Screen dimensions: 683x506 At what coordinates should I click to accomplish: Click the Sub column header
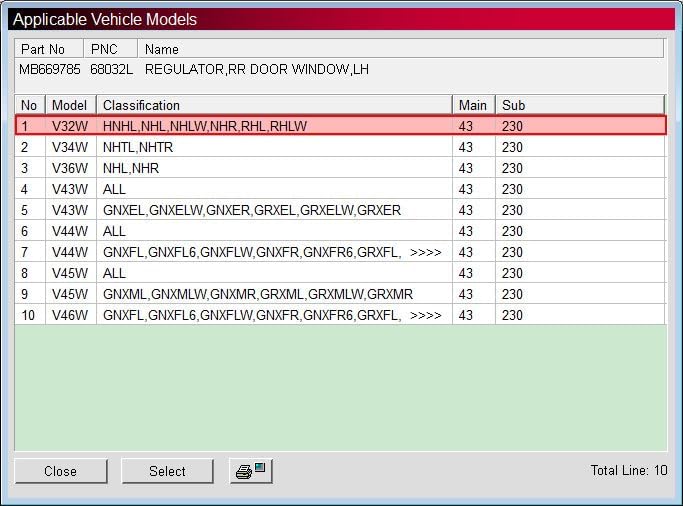pyautogui.click(x=580, y=105)
